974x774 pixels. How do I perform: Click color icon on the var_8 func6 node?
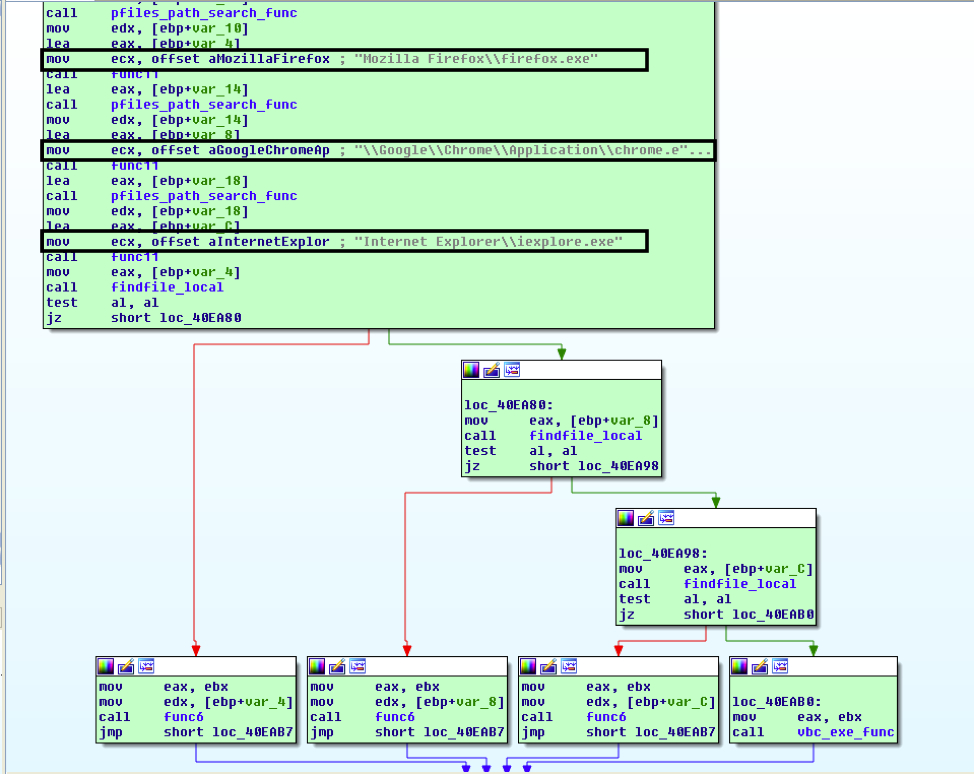[317, 667]
